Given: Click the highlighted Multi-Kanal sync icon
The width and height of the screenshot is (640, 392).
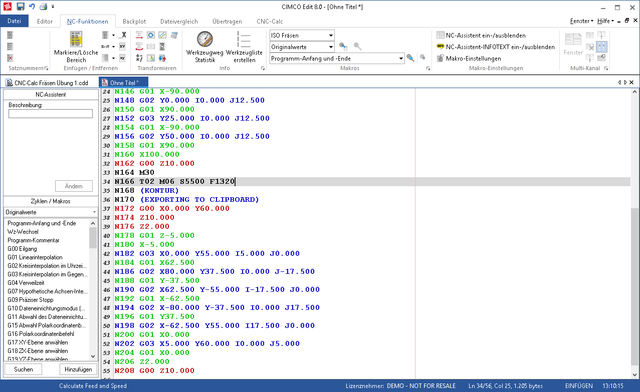Looking at the screenshot, I should pos(601,47).
